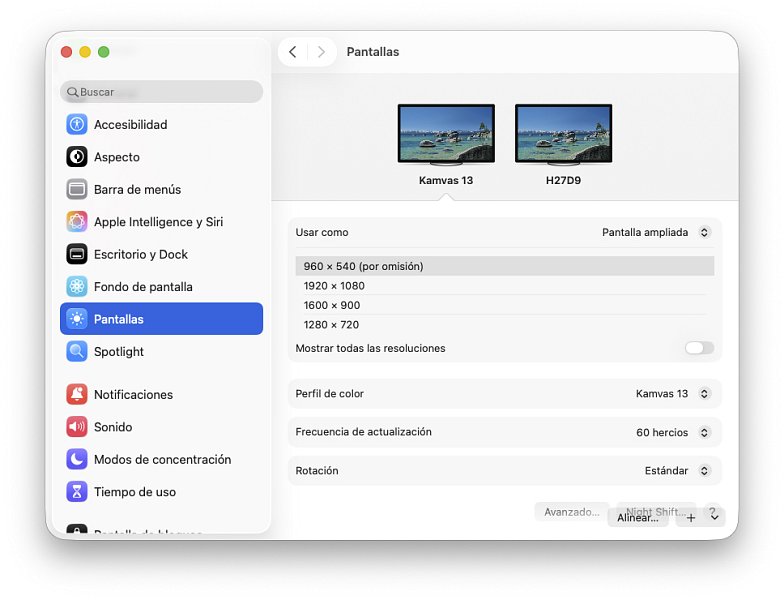This screenshot has width=784, height=600.
Task: Choose the 1920 × 1080 resolution
Action: pos(334,286)
